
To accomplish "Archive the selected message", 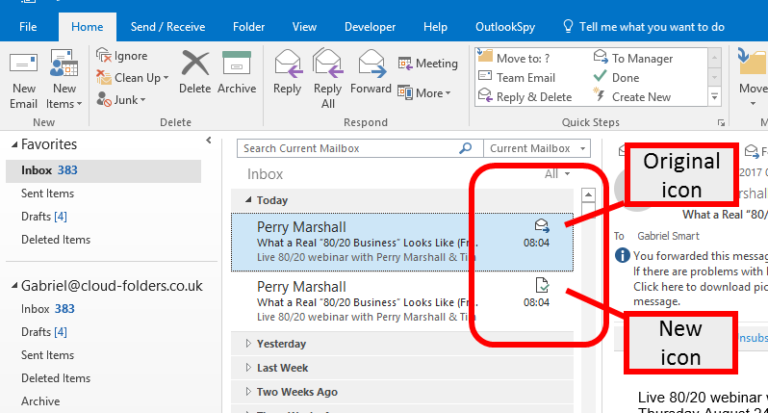I will point(237,72).
